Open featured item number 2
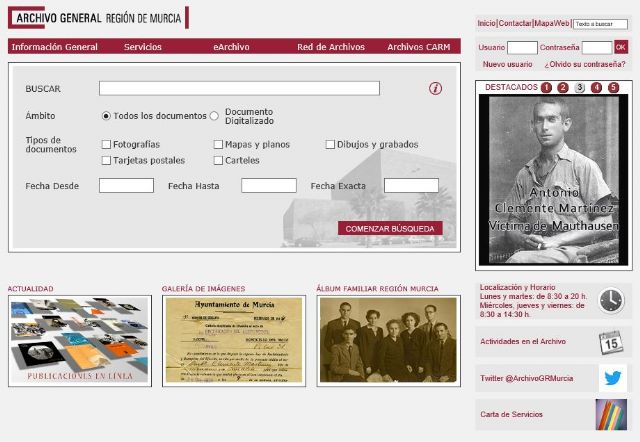Screen dimensions: 640x442 pos(563,87)
